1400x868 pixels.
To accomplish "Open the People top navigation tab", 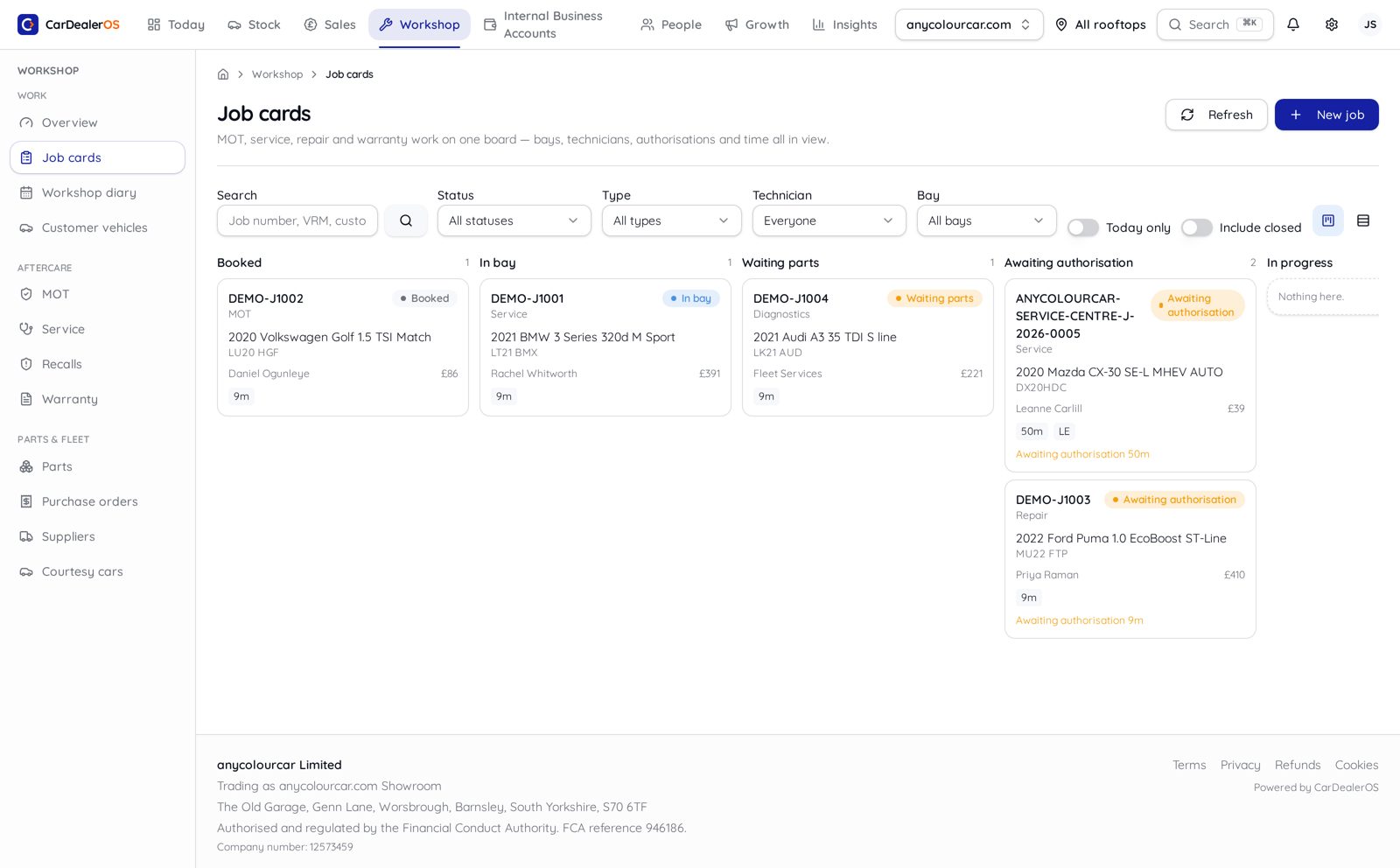I will (671, 24).
